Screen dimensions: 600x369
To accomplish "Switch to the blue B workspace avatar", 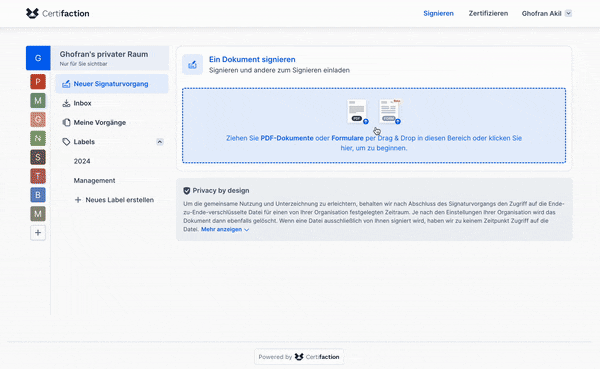I will 38,195.
